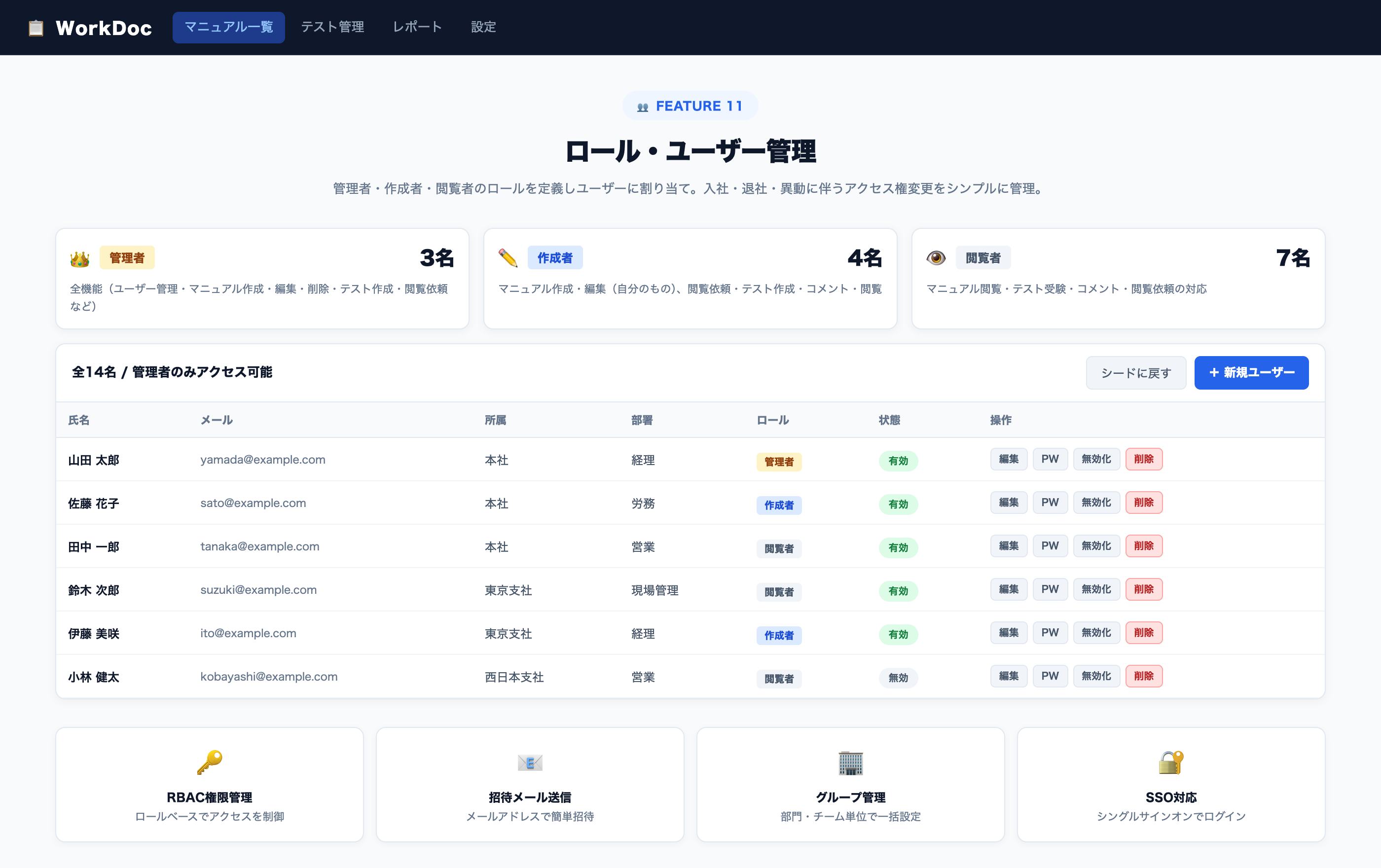The height and width of the screenshot is (868, 1381).
Task: Click the 状態 column header
Action: 889,420
